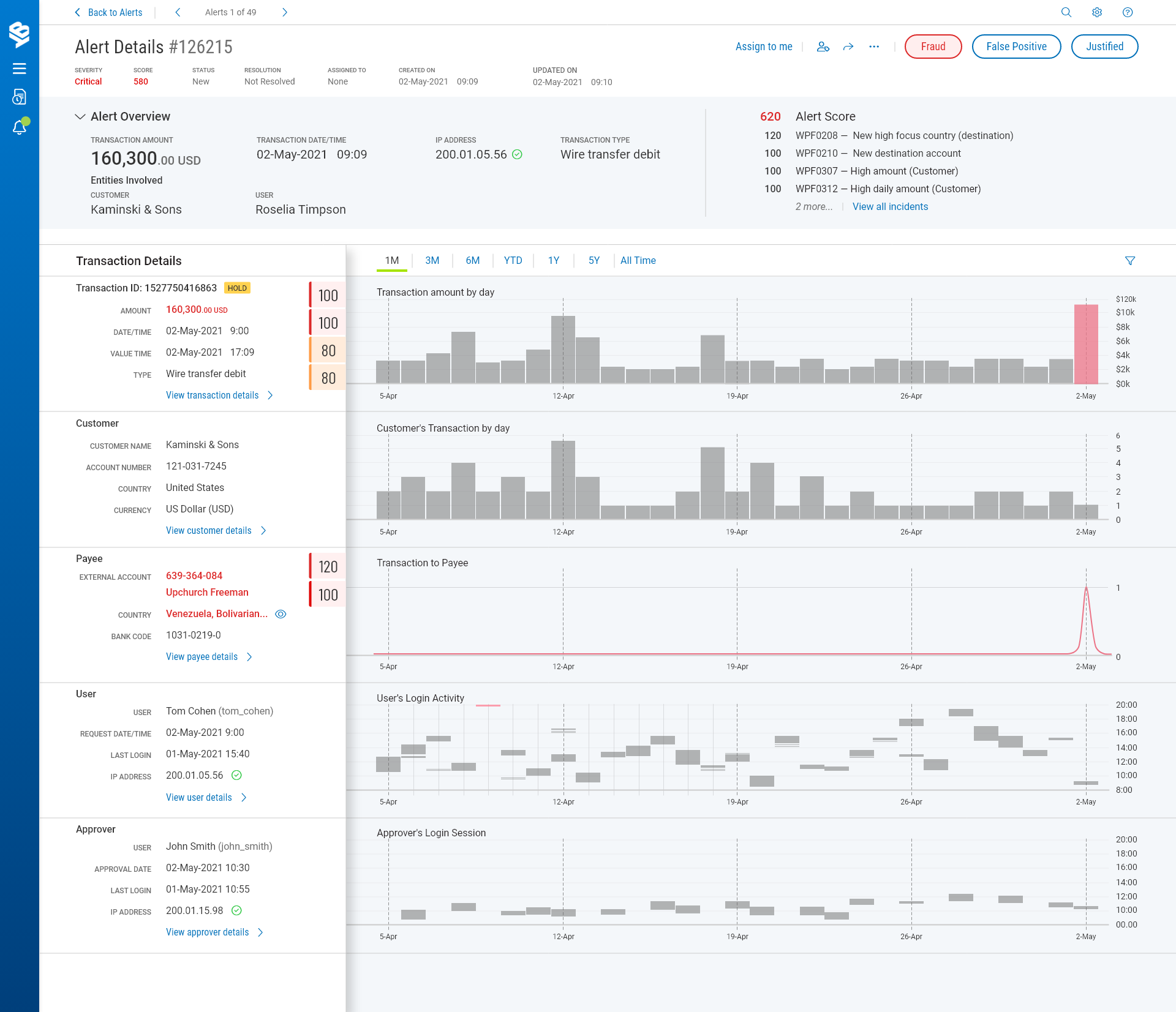Open the hamburger menu in sidebar
Screen dimensions: 1176x1012
tap(20, 69)
